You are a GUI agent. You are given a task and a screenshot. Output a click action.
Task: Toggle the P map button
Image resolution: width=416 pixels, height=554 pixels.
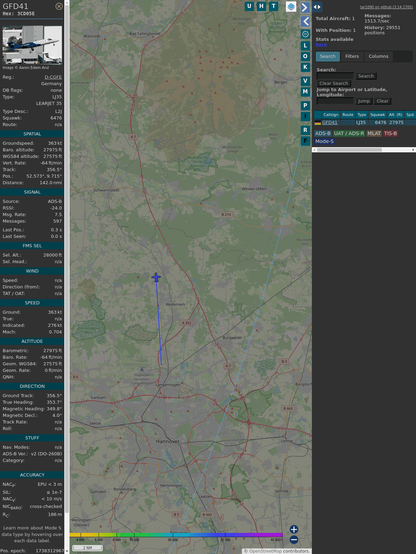click(305, 105)
